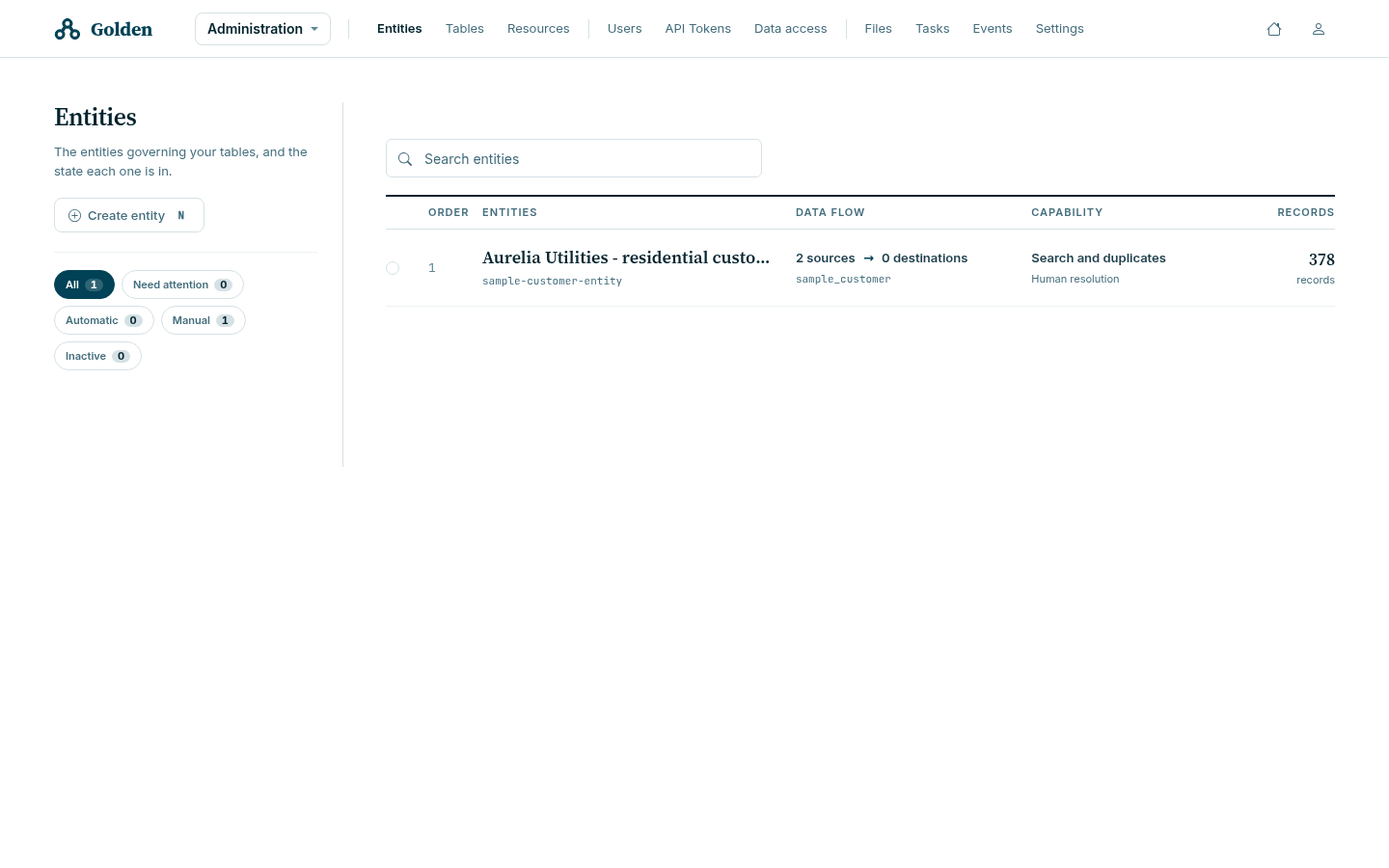Open the Data access tab
Viewport: 1389px width, 868px height.
pos(791,29)
